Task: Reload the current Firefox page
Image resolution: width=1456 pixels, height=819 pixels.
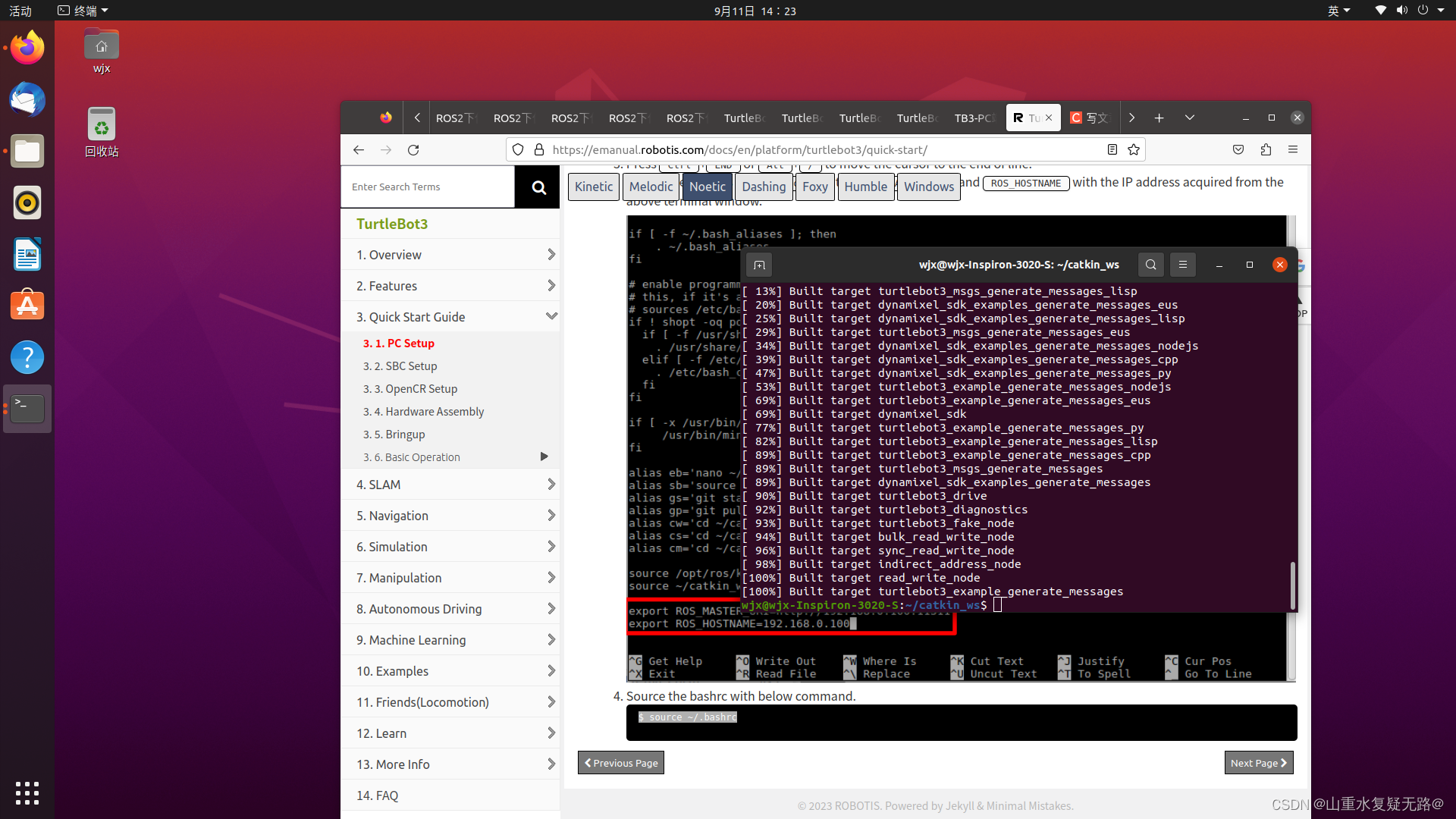Action: [x=413, y=150]
